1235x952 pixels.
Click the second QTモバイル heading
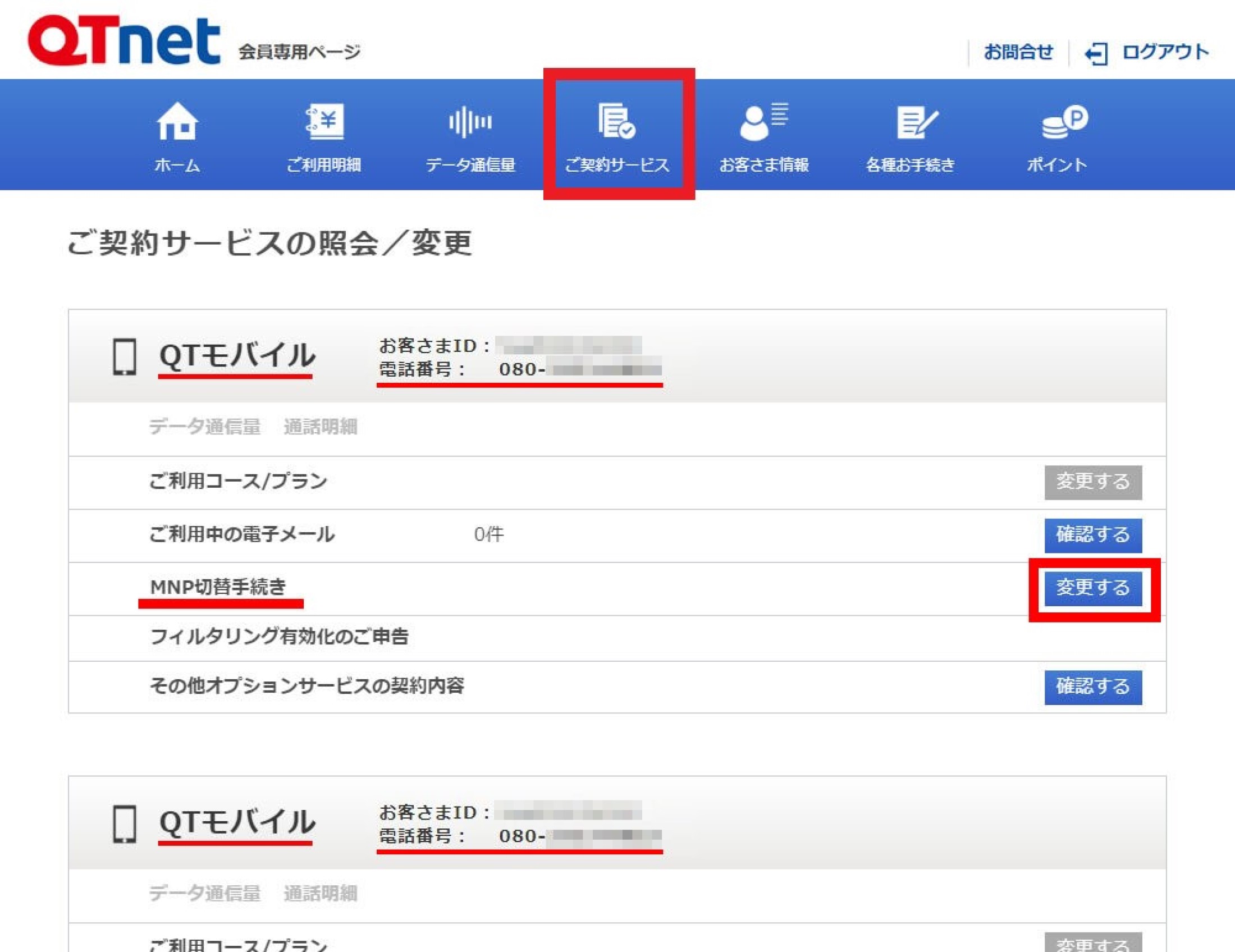pyautogui.click(x=236, y=822)
